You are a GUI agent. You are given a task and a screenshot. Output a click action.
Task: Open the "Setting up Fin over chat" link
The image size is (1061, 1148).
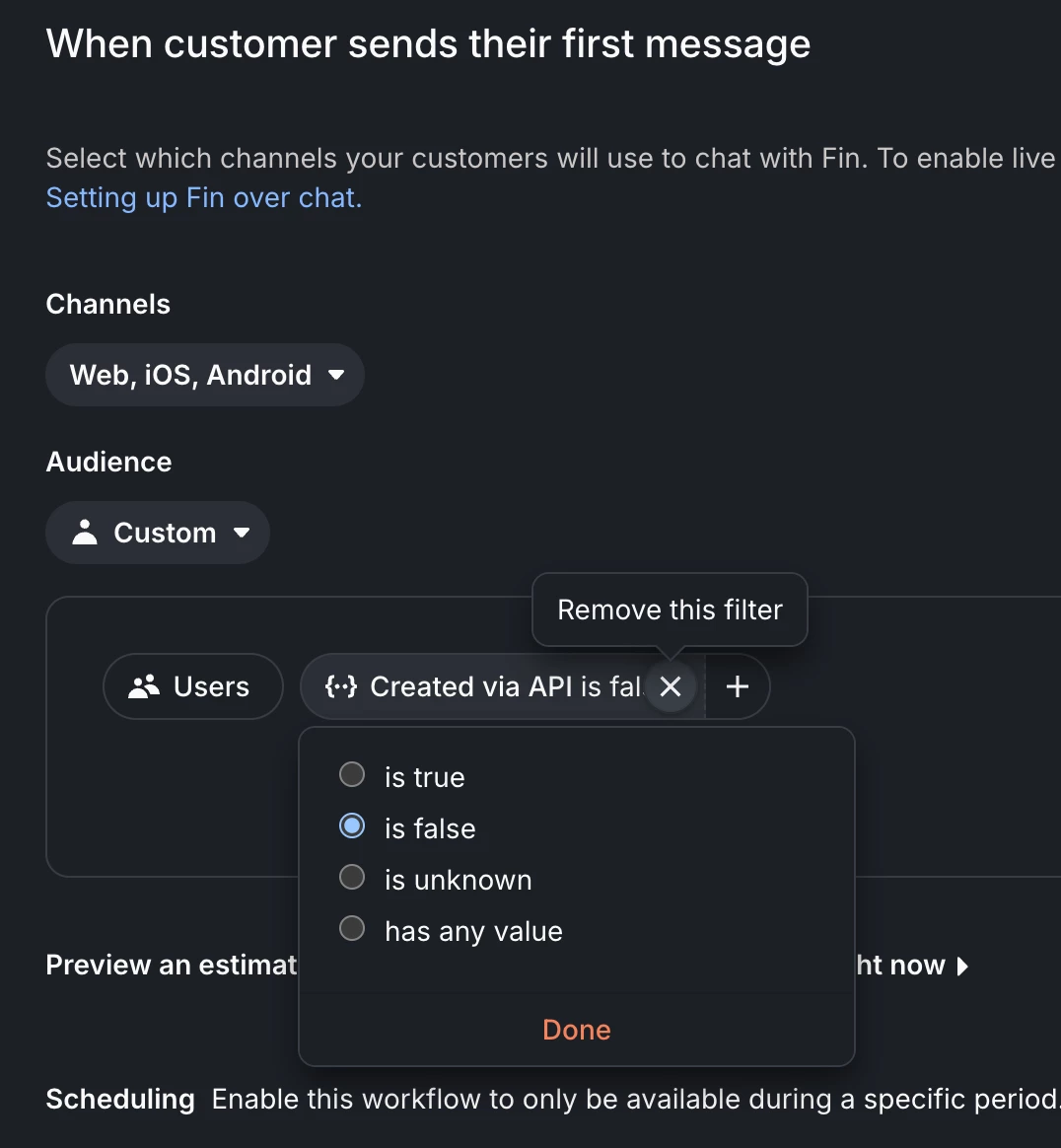204,198
